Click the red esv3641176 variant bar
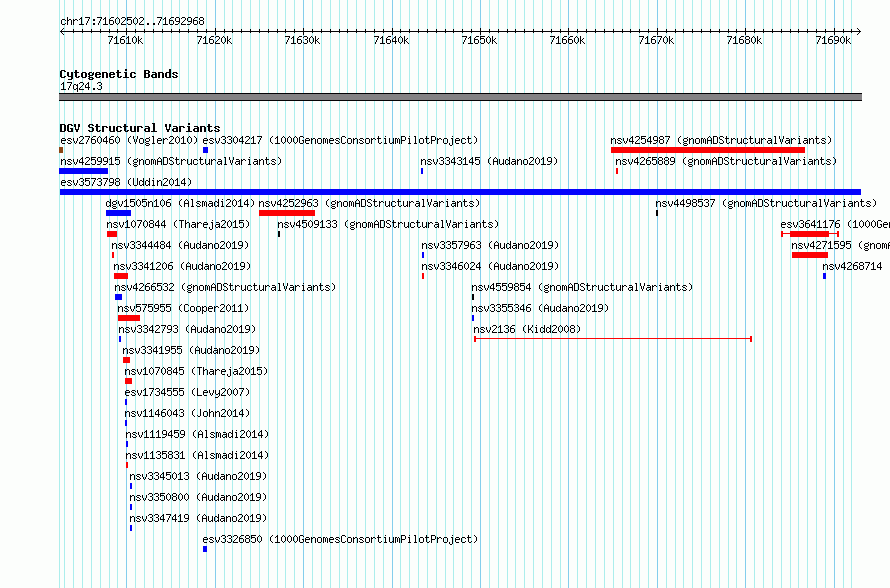Image resolution: width=890 pixels, height=588 pixels. click(809, 234)
